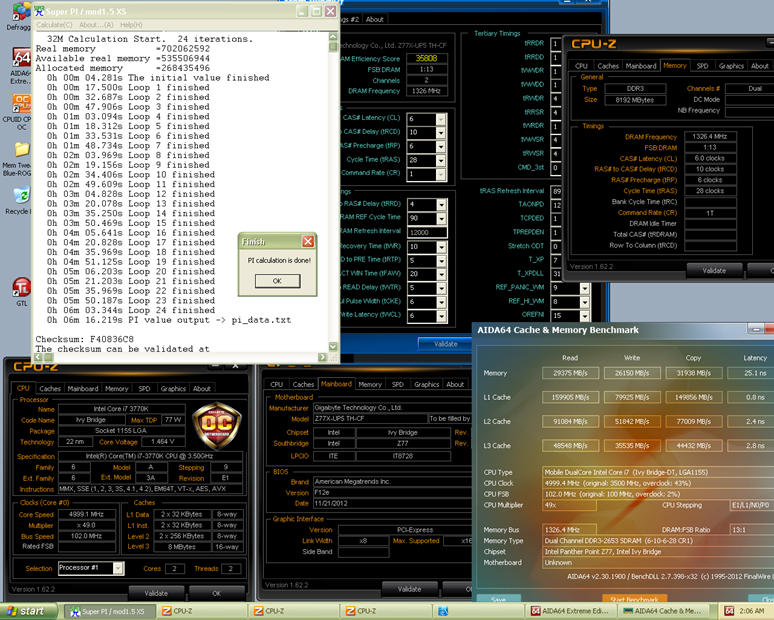Screen dimensions: 774x620
Task: Open the Help menu in Super PI
Action: [x=130, y=24]
